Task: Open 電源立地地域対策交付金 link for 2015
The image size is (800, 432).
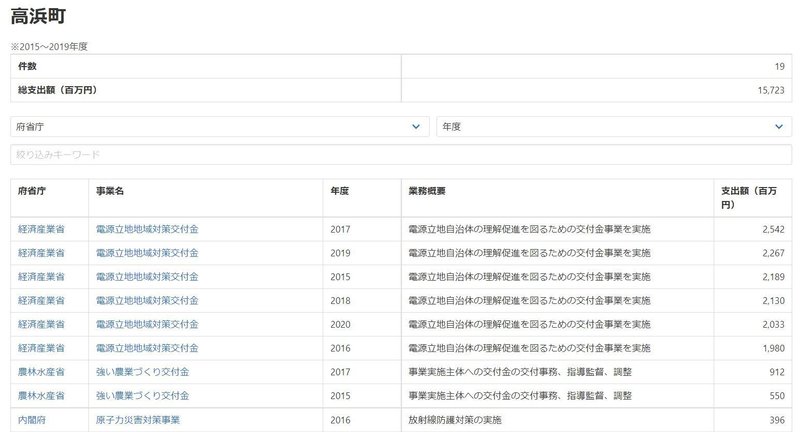Action: click(147, 276)
